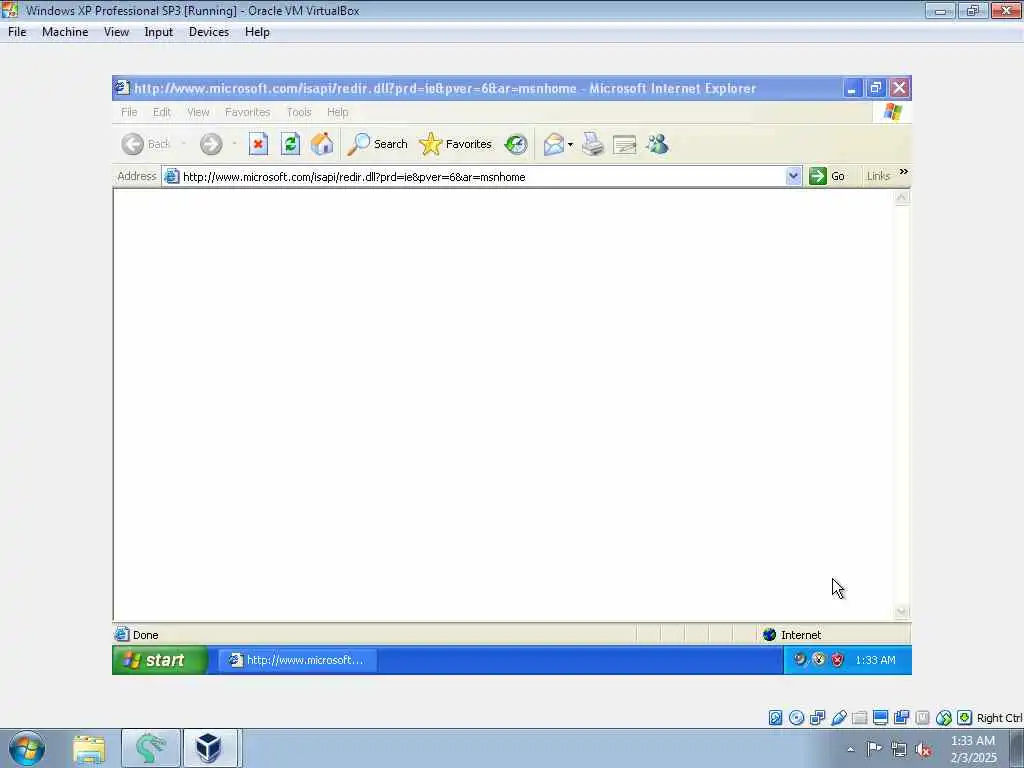Open the IE File menu
This screenshot has width=1024, height=768.
[129, 112]
